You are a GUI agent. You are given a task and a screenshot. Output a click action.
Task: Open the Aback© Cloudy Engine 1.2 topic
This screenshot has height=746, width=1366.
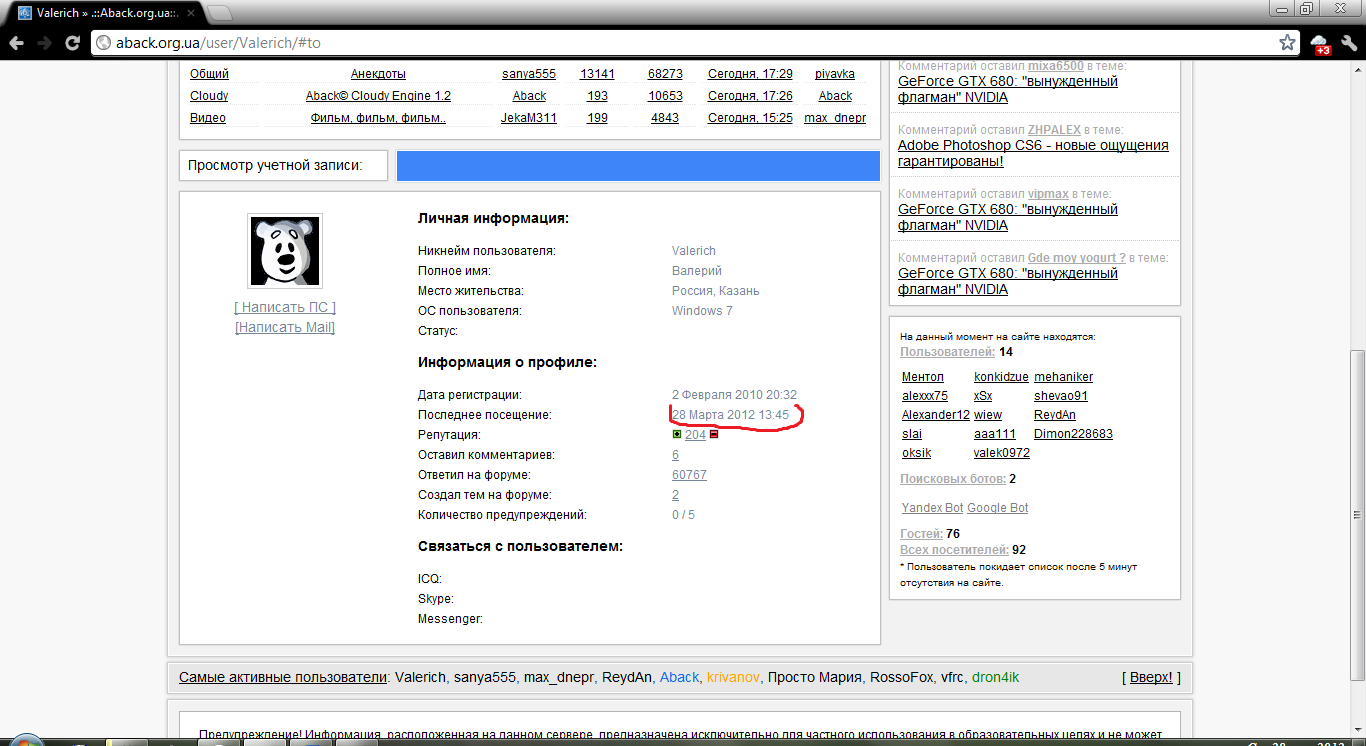378,96
